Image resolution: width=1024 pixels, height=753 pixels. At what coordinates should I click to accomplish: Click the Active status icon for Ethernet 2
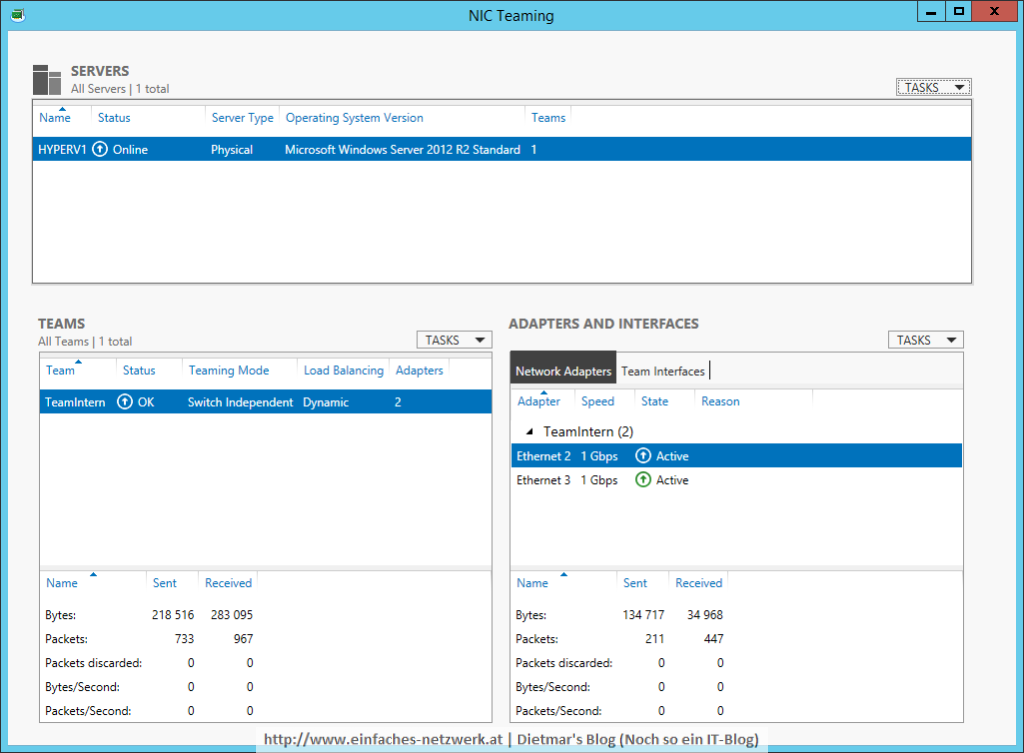643,456
